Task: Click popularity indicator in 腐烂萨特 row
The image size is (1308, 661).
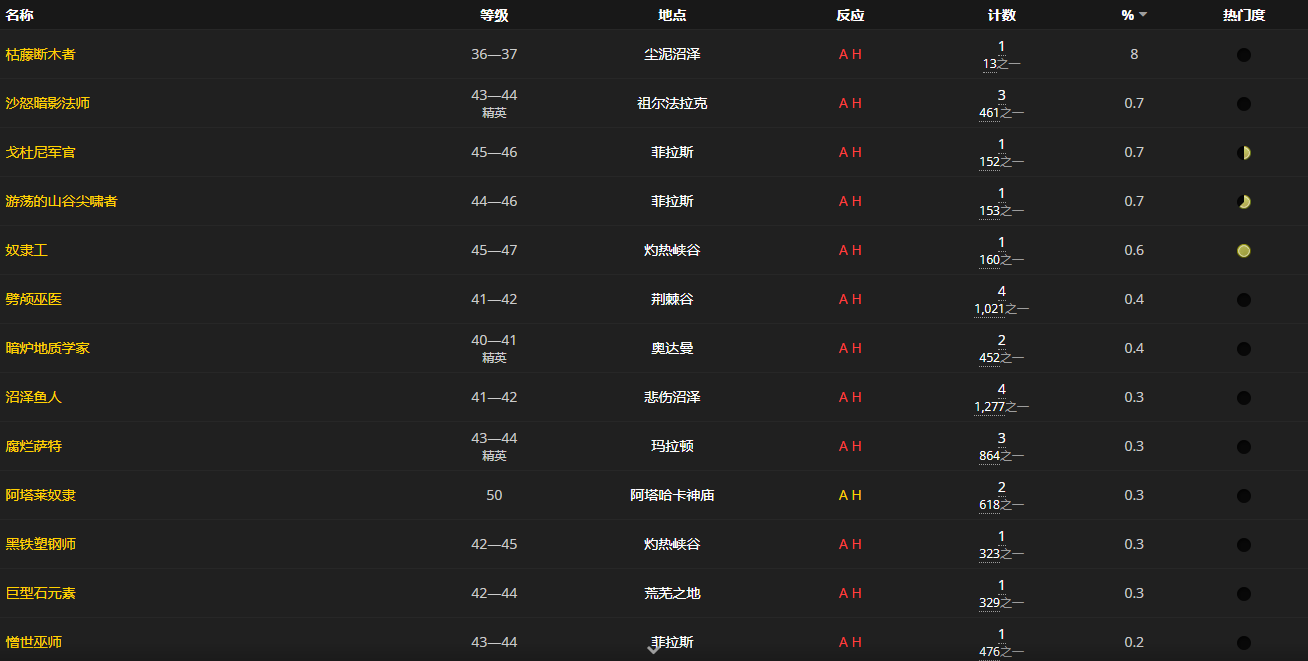Action: (x=1244, y=447)
